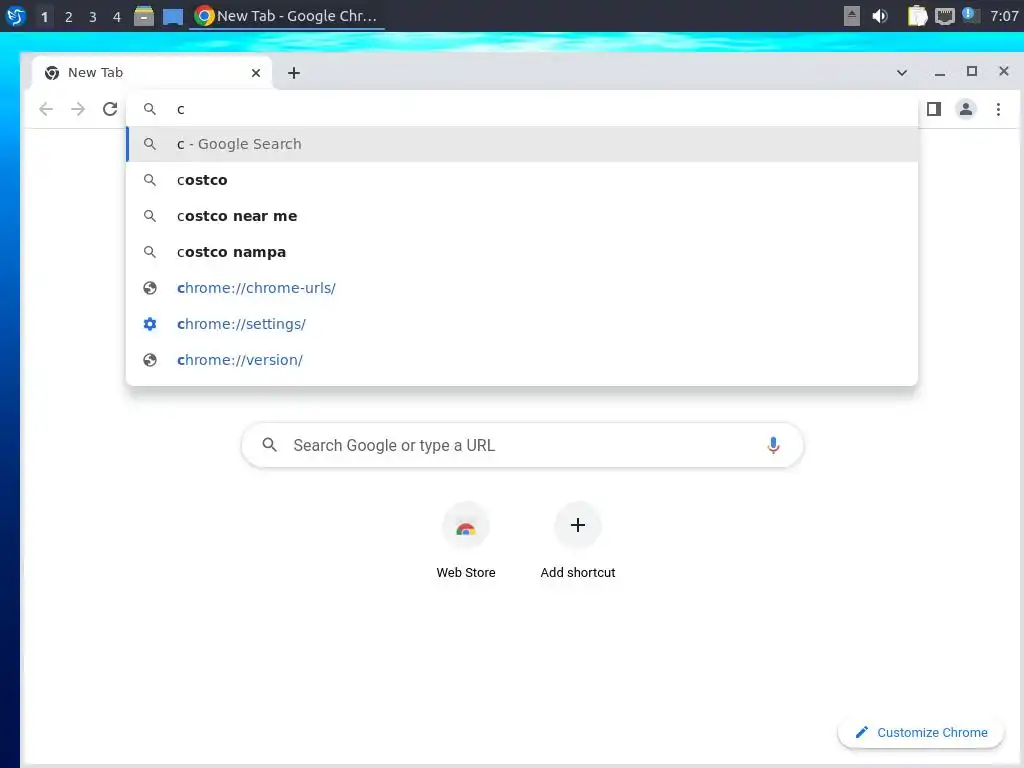Viewport: 1024px width, 768px height.
Task: Click the 7:07 clock
Action: click(1004, 16)
